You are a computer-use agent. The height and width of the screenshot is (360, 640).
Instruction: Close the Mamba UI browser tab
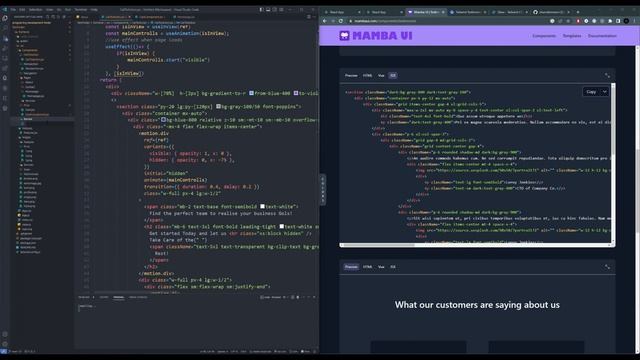click(x=443, y=12)
